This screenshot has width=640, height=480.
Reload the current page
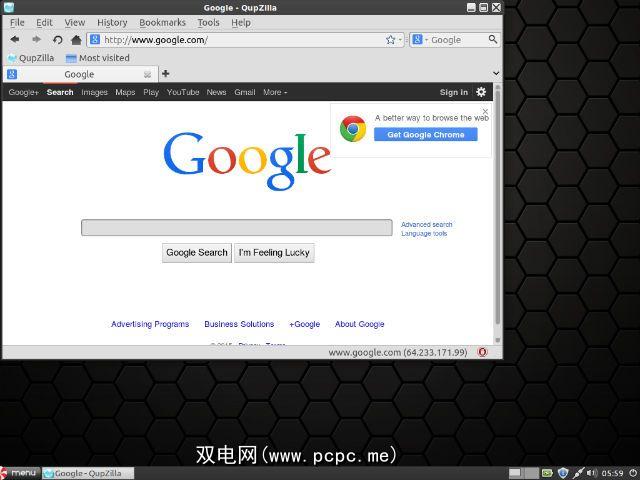pyautogui.click(x=57, y=40)
